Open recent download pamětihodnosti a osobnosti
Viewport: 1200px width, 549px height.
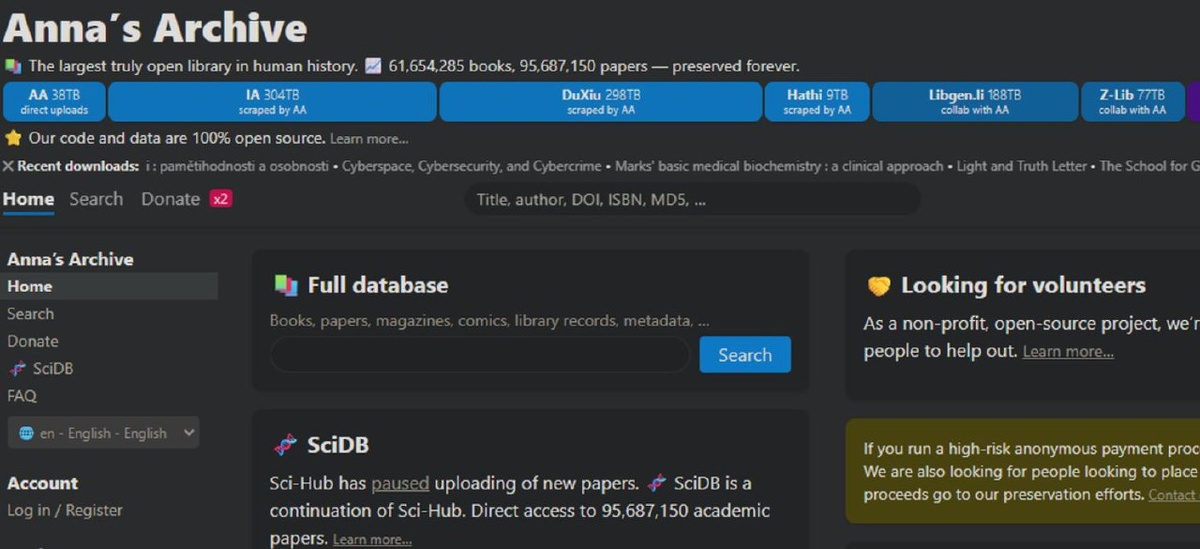click(240, 166)
